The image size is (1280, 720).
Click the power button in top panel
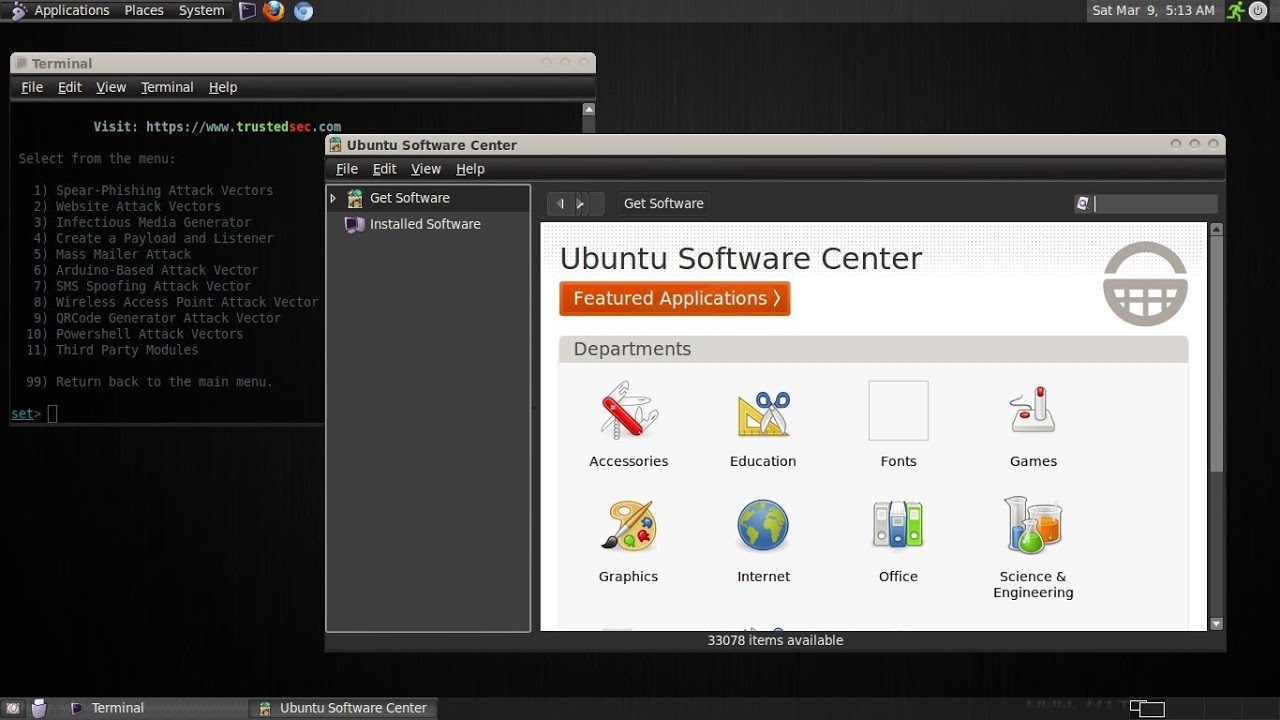click(x=1258, y=11)
